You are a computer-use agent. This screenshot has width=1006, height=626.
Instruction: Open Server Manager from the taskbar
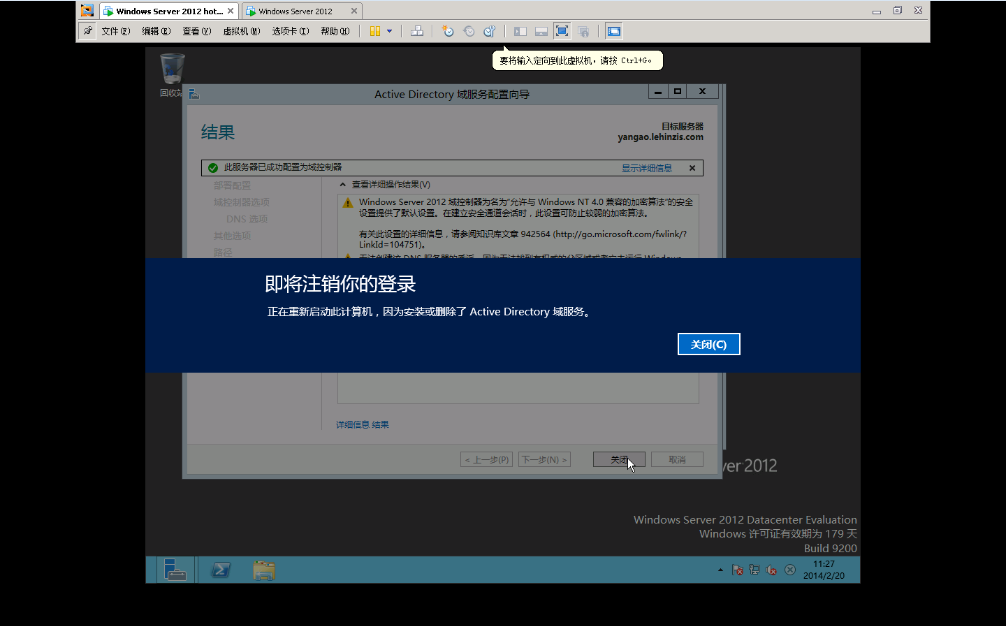coord(175,570)
